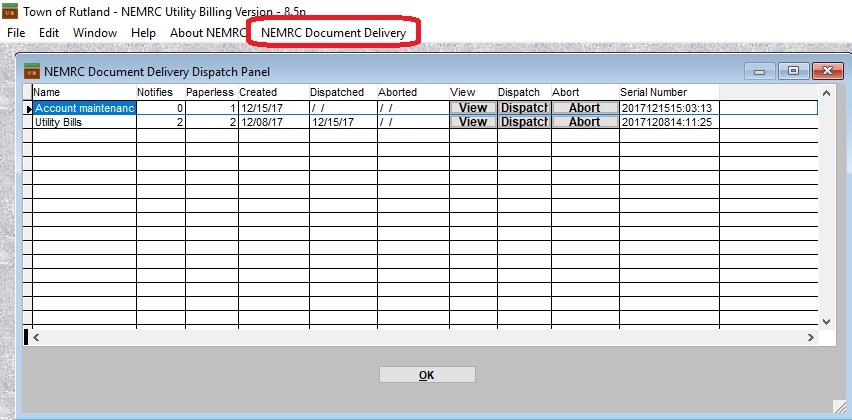Abort the Utility Bills delivery
Screen dimensions: 852x420
585,122
